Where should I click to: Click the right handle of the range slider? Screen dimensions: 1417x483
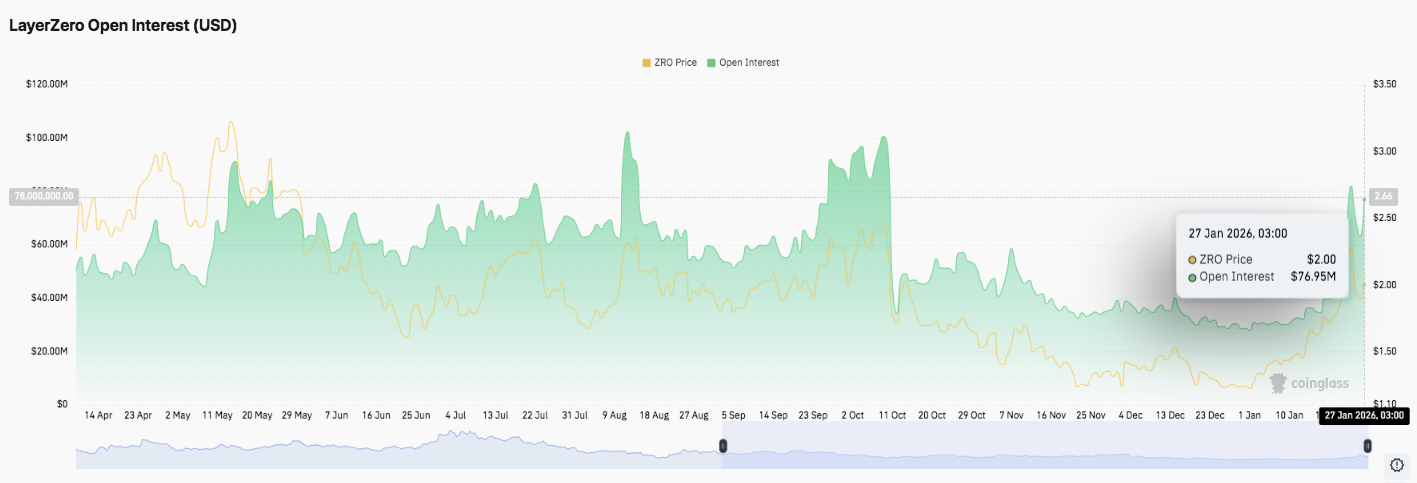tap(1366, 445)
